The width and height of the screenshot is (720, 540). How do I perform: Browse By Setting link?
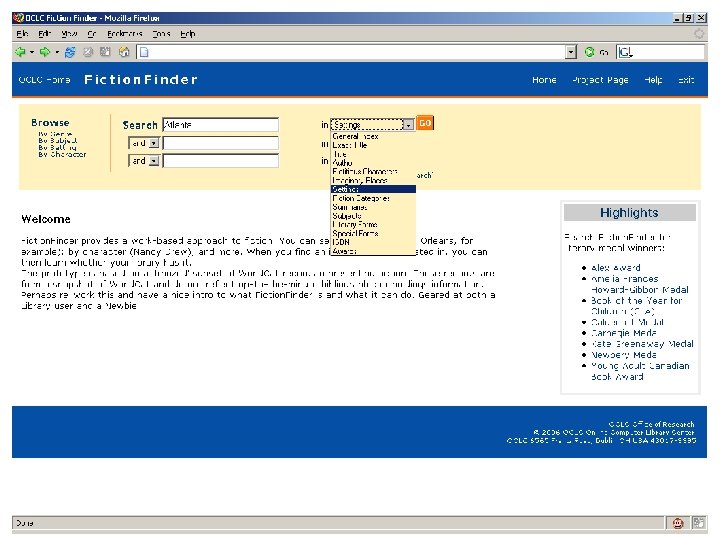pyautogui.click(x=57, y=147)
